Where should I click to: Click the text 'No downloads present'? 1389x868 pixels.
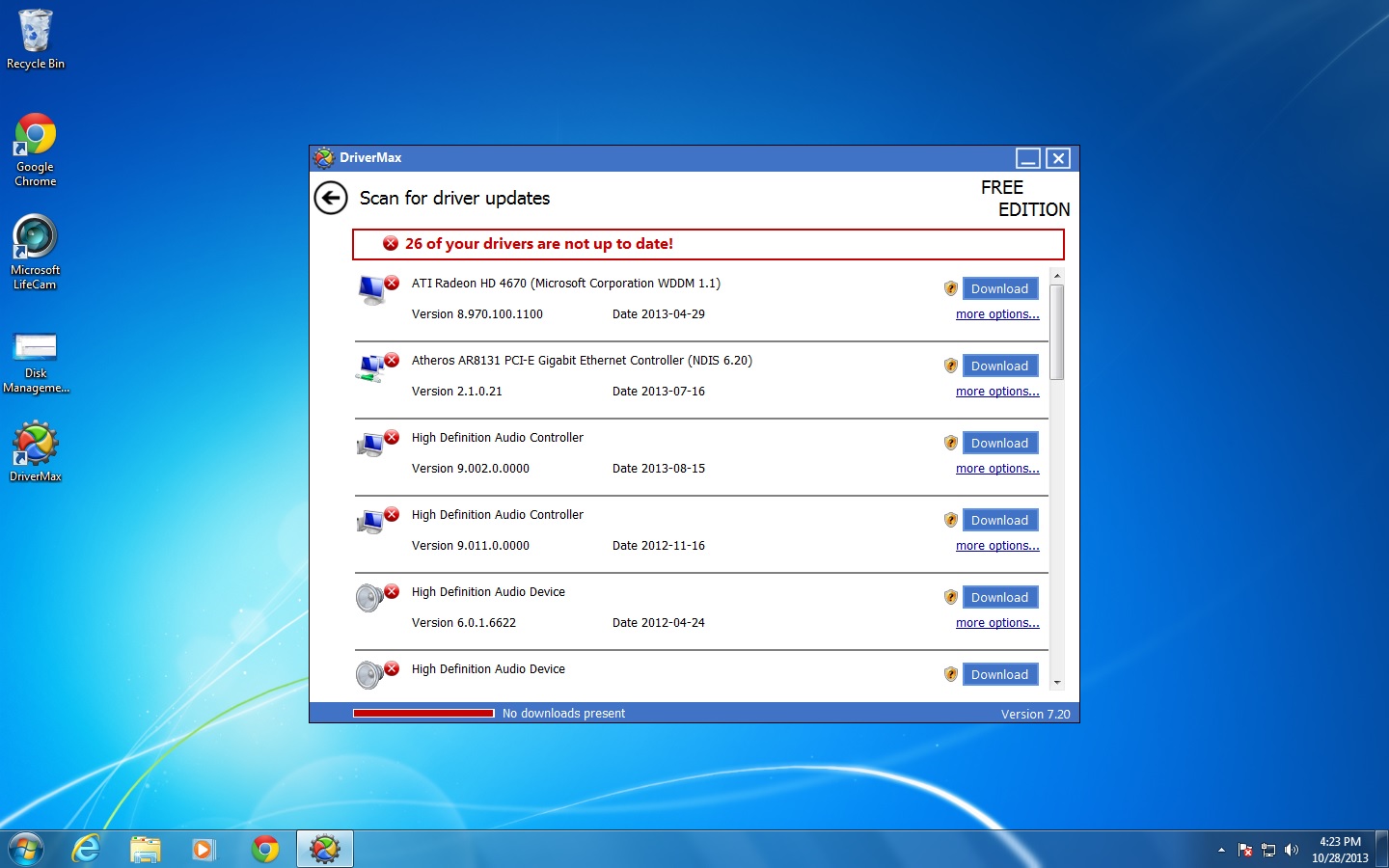[x=563, y=714]
